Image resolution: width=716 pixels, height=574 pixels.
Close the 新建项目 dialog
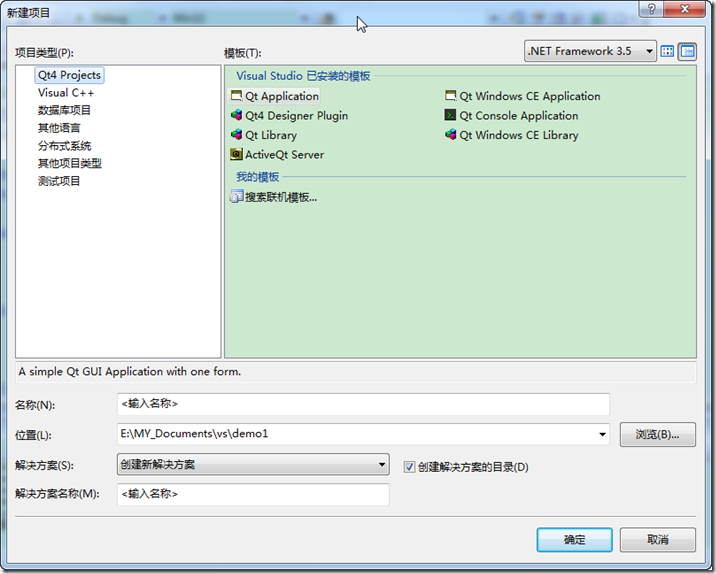(685, 9)
